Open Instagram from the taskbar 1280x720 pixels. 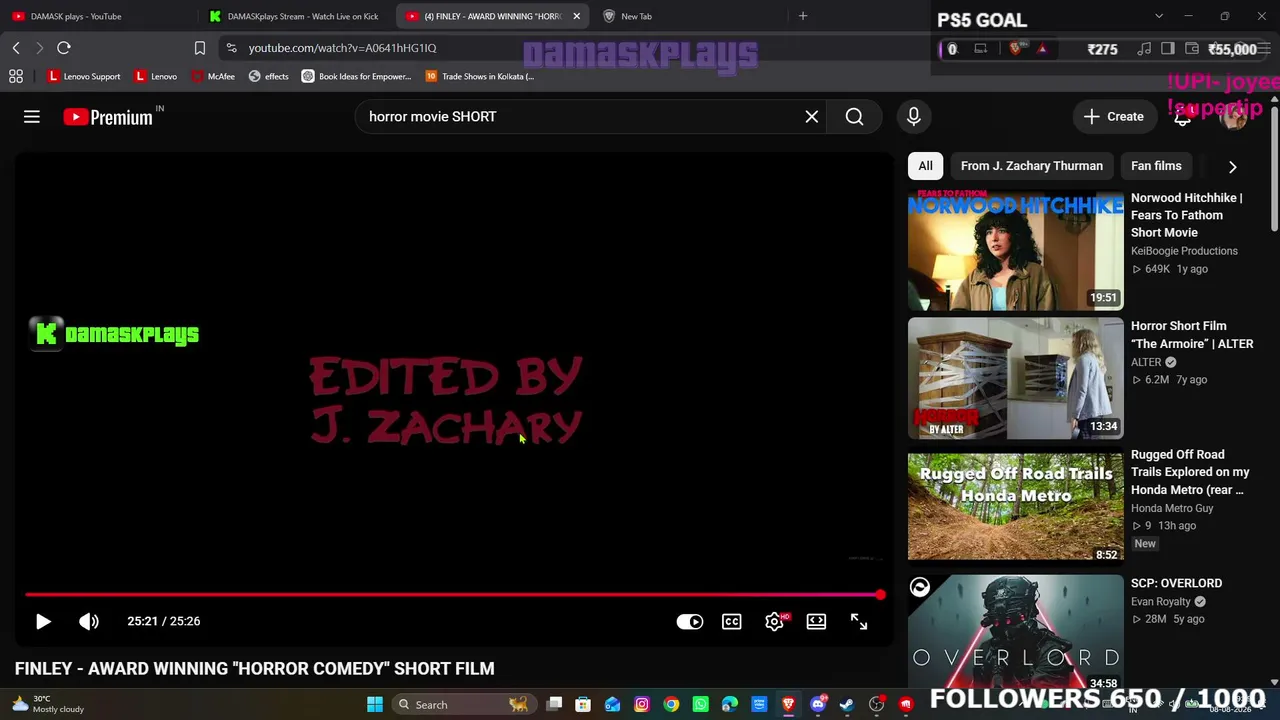coord(642,705)
